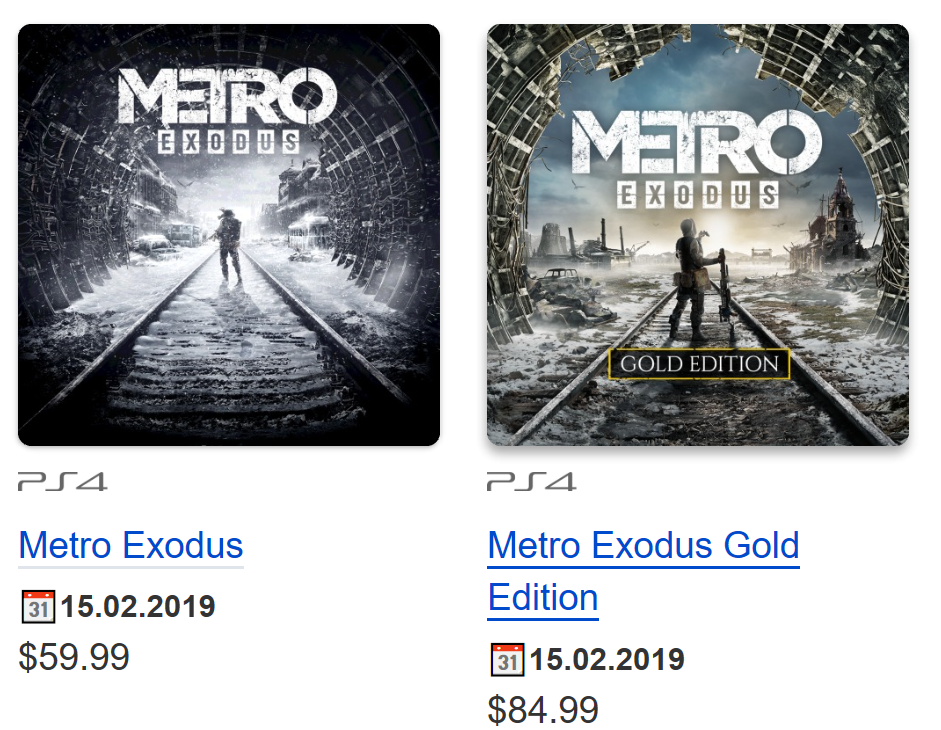Open the Metro Exodus title link
The height and width of the screenshot is (730, 941).
[x=131, y=546]
